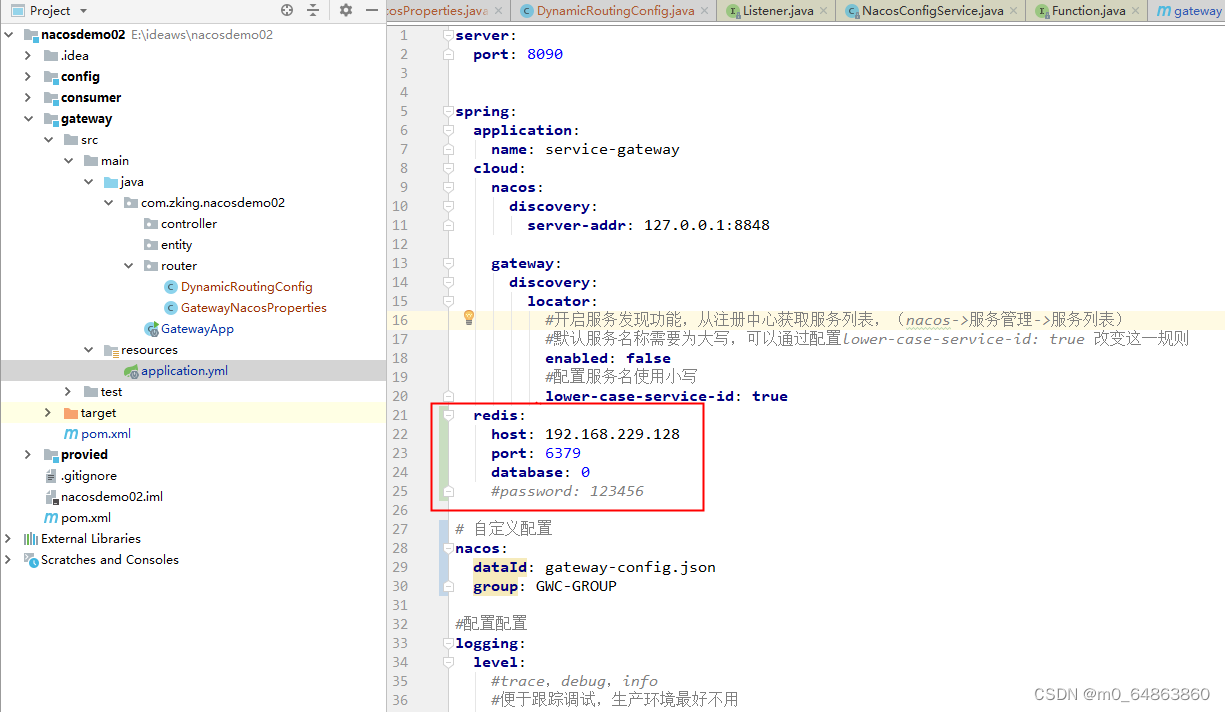This screenshot has width=1225, height=712.
Task: Click the server port value 8090
Action: [x=545, y=54]
